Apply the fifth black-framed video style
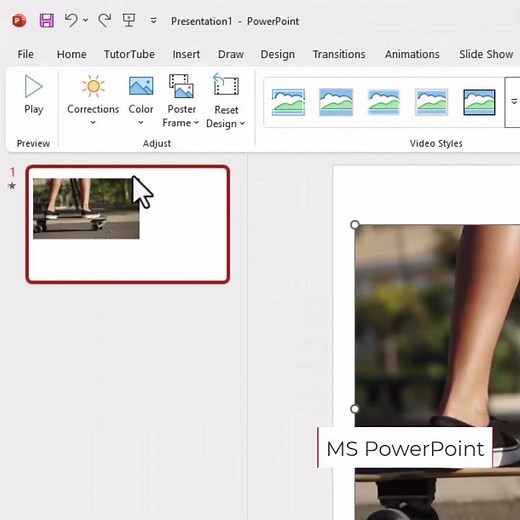The image size is (520, 520). 479,102
